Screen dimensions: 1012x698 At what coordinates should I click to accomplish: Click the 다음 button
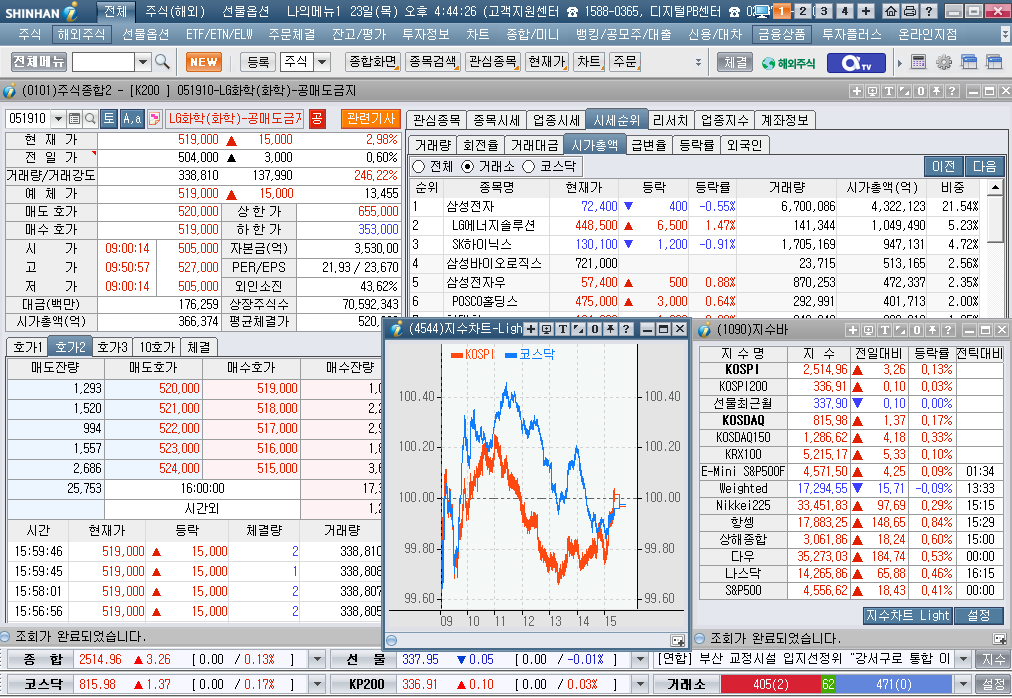pyautogui.click(x=984, y=167)
